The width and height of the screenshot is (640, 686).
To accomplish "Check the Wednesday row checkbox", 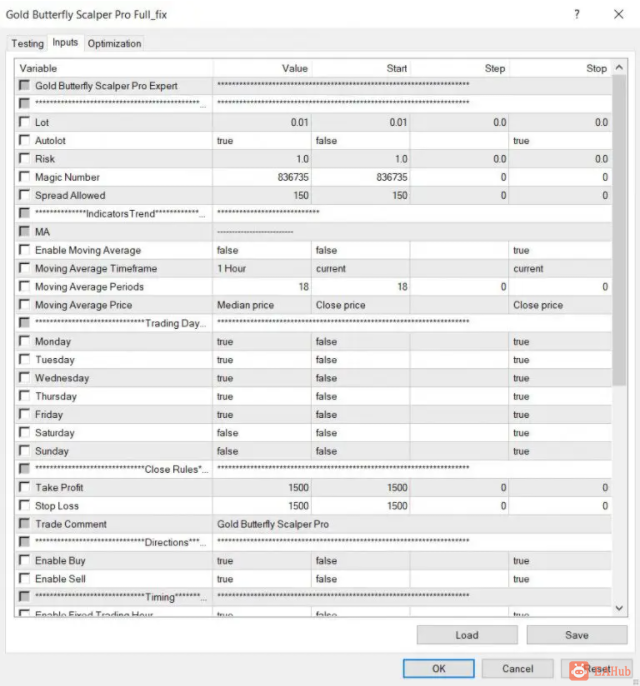I will click(24, 377).
